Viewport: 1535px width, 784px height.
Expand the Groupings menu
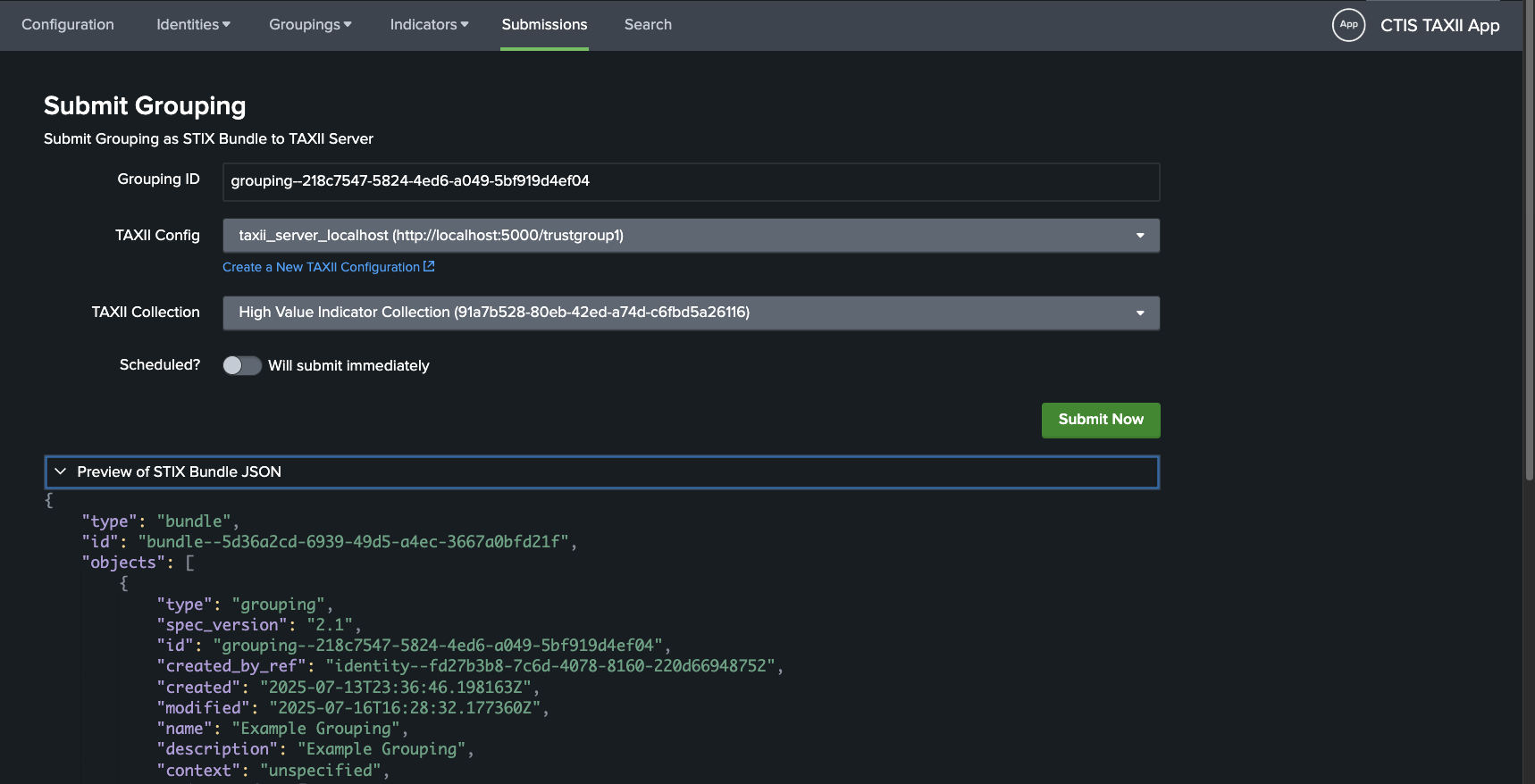tap(310, 25)
